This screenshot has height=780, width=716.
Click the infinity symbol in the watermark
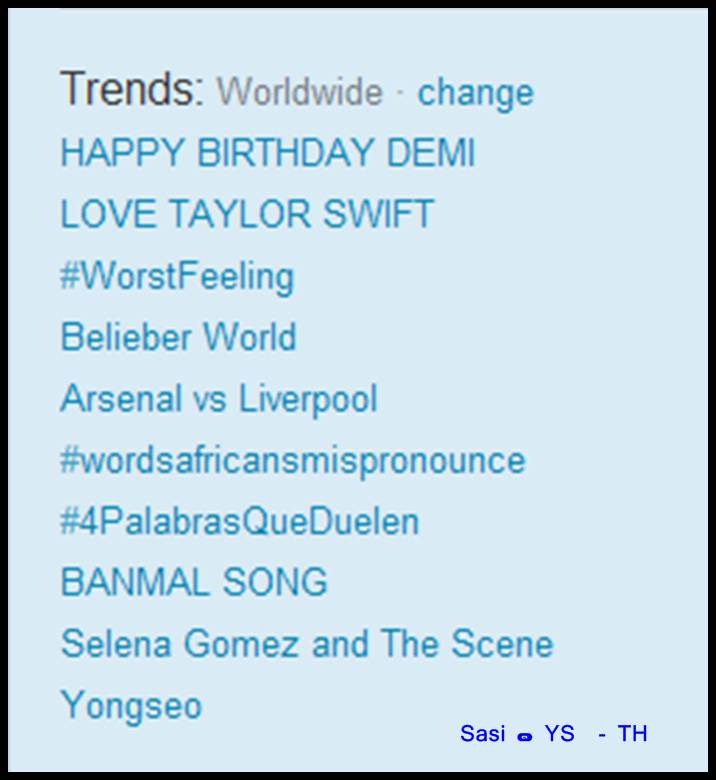525,737
